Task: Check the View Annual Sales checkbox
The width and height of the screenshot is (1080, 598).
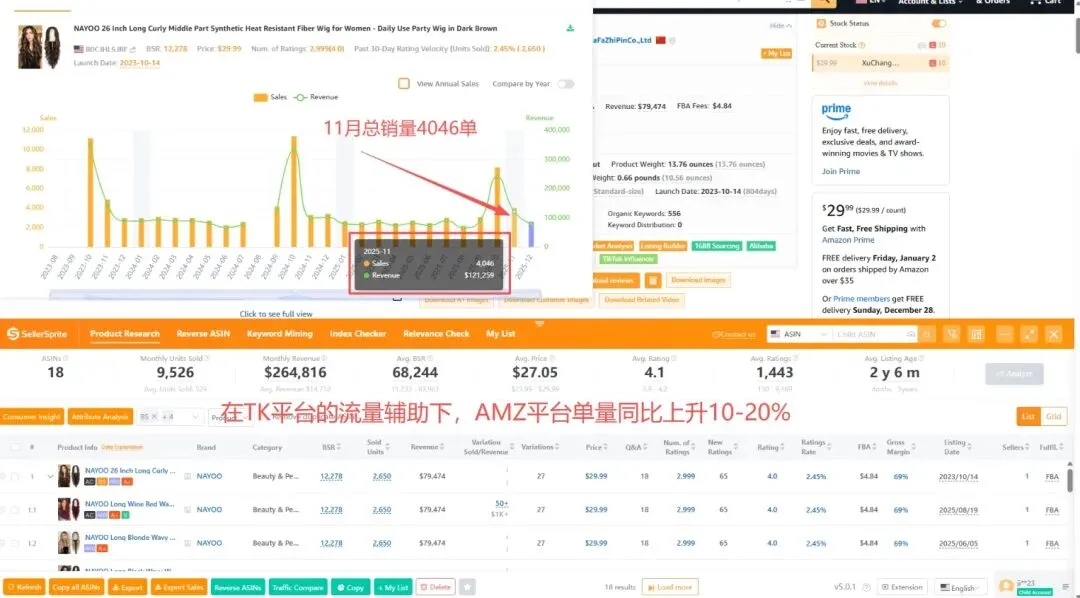Action: [404, 83]
